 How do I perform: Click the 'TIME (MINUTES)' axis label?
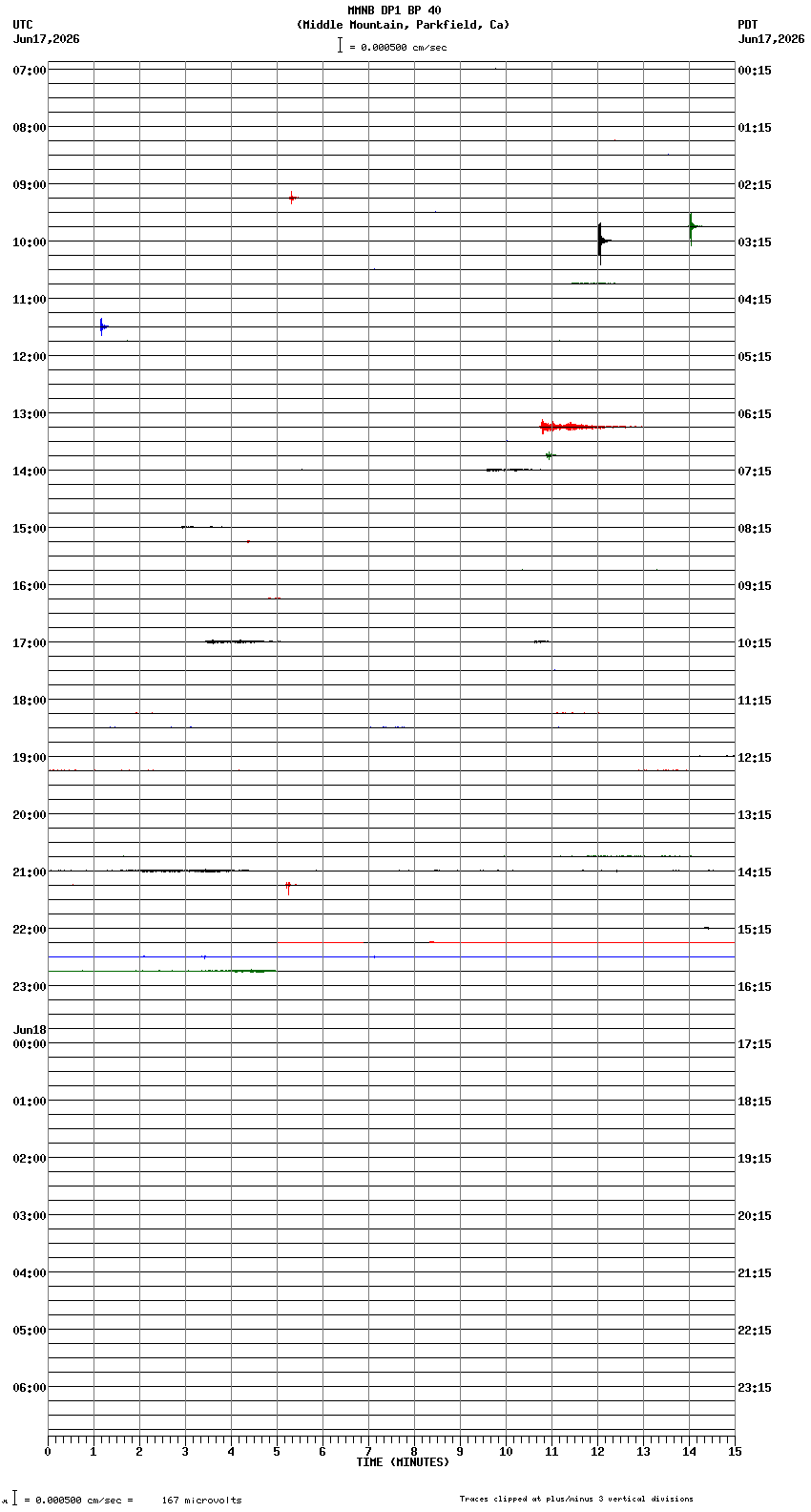403,1462
